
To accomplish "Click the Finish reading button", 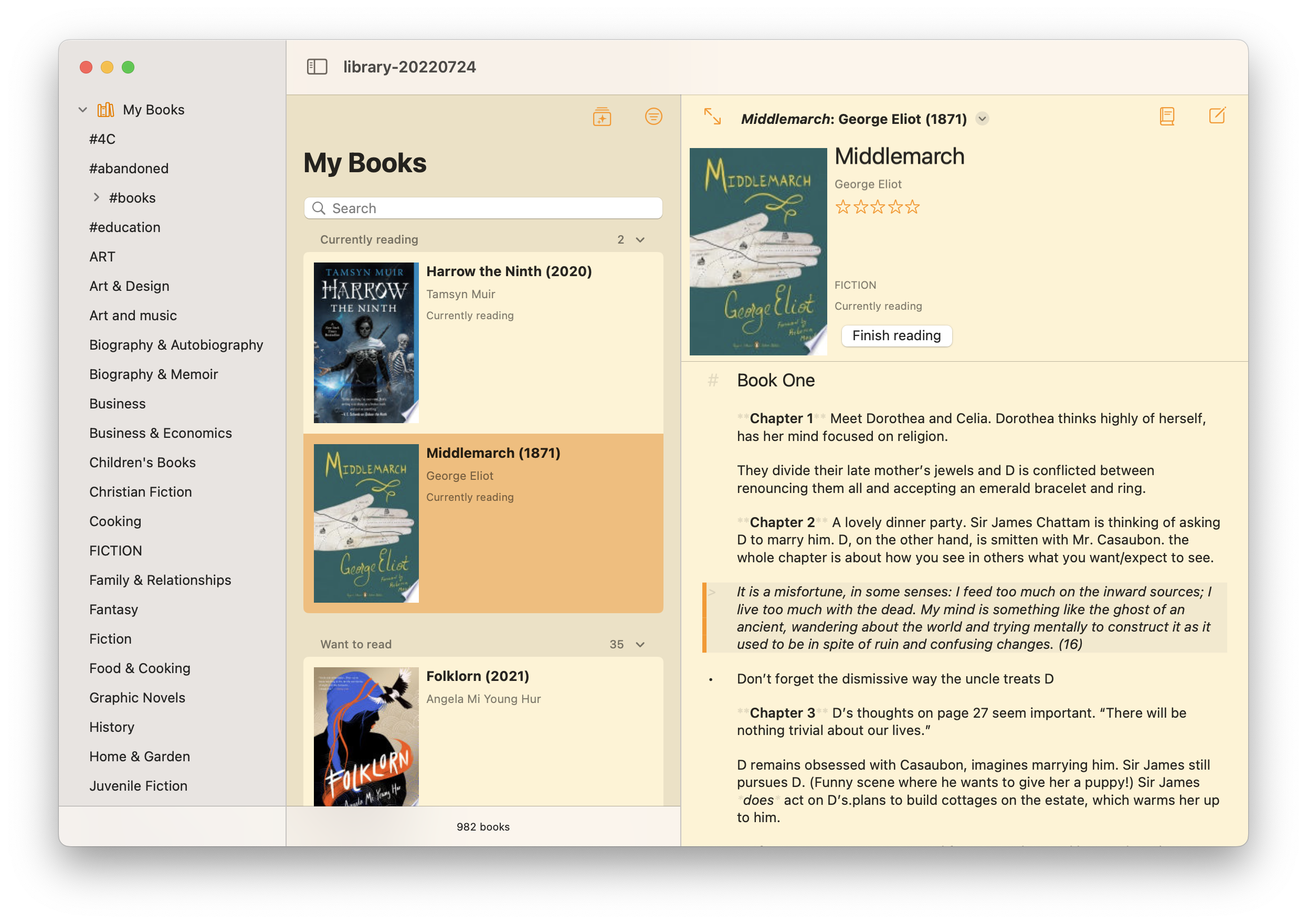I will pos(897,335).
